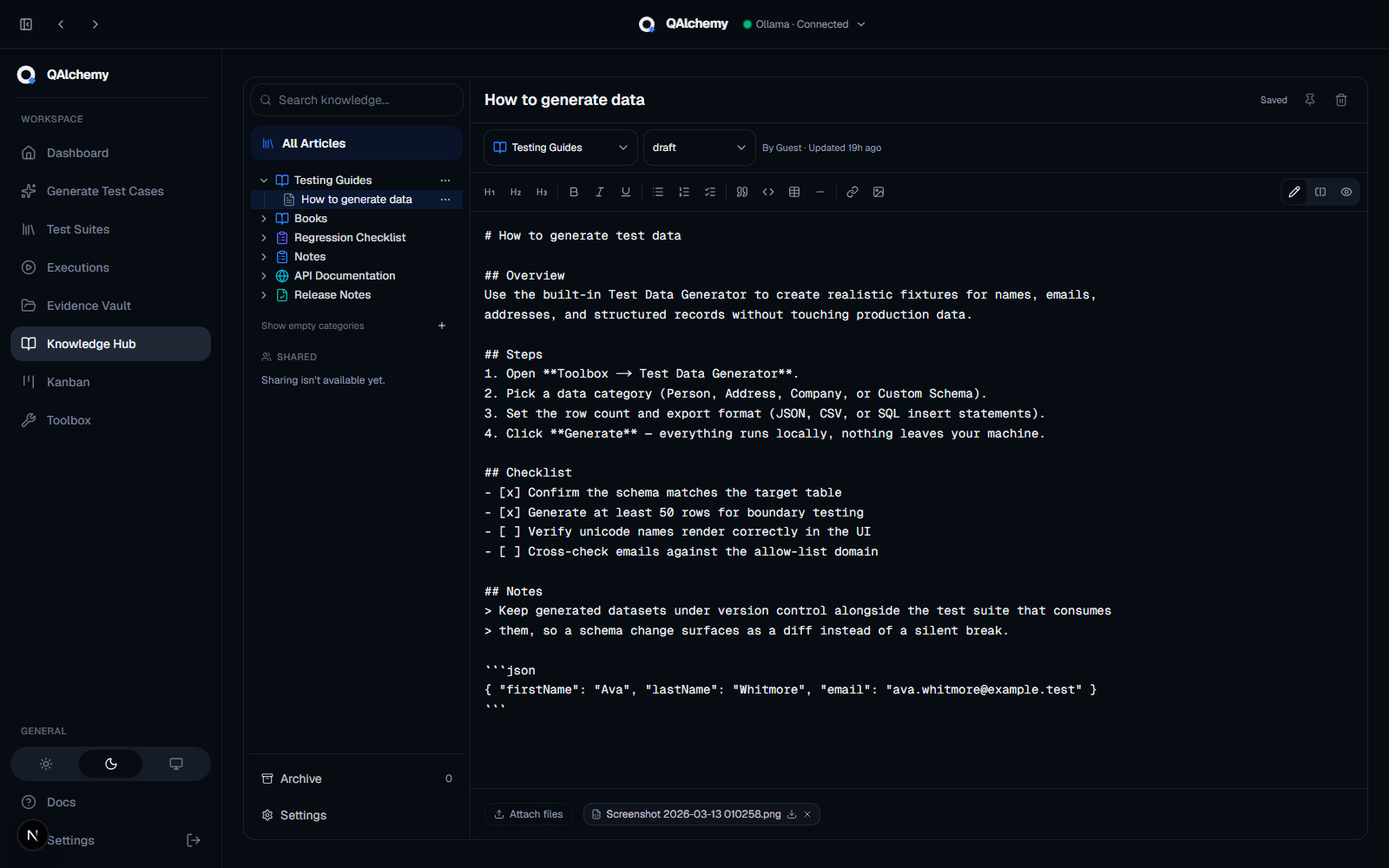Insert block quote
Viewport: 1389px width, 868px height.
742,192
